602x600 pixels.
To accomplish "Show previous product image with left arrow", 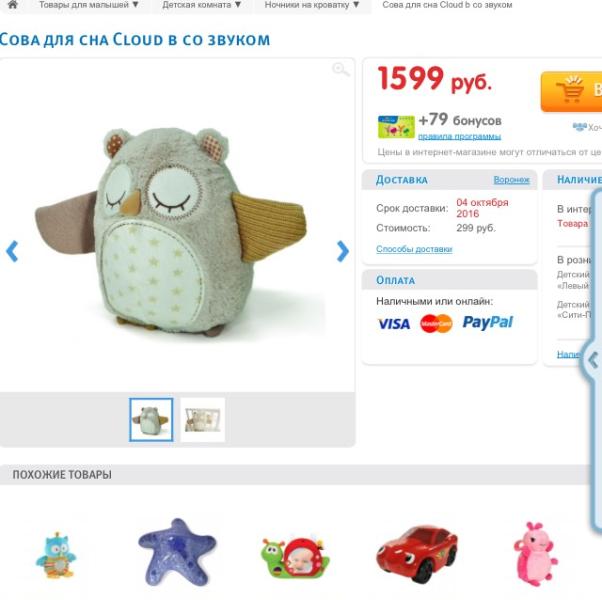I will (x=12, y=251).
